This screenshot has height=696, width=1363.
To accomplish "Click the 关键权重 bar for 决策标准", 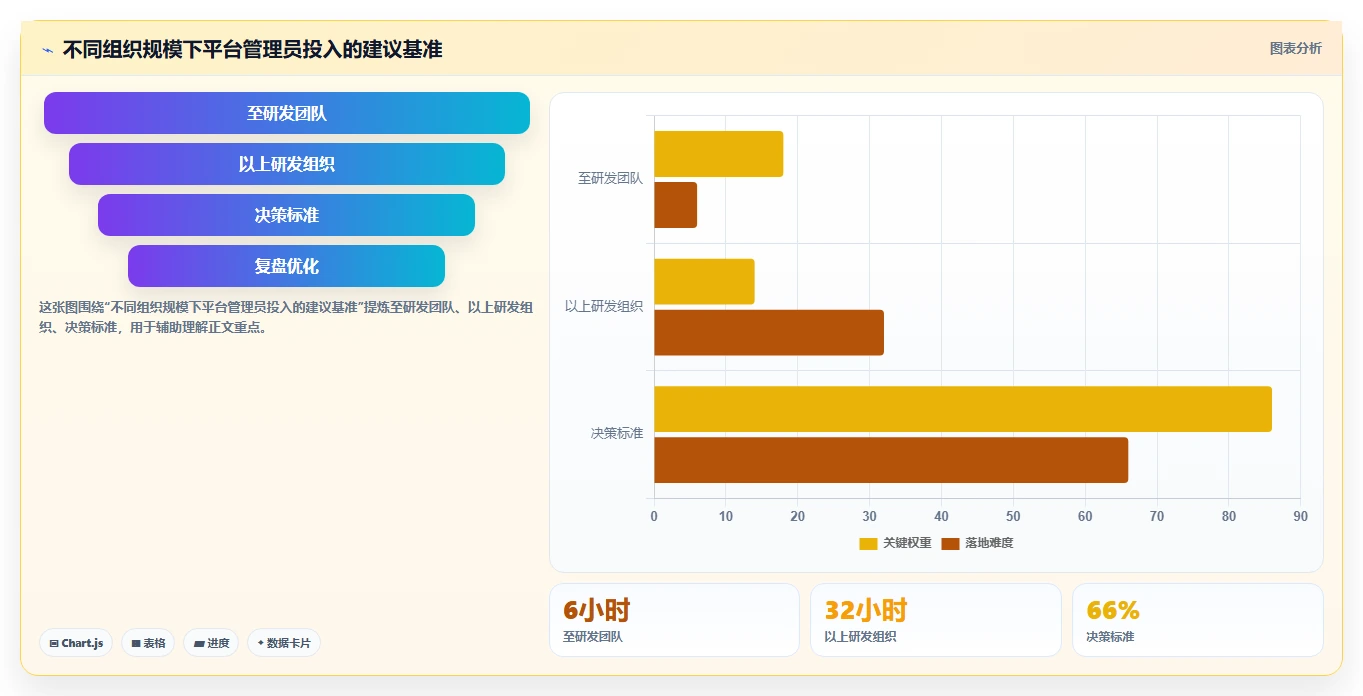I will tap(963, 409).
